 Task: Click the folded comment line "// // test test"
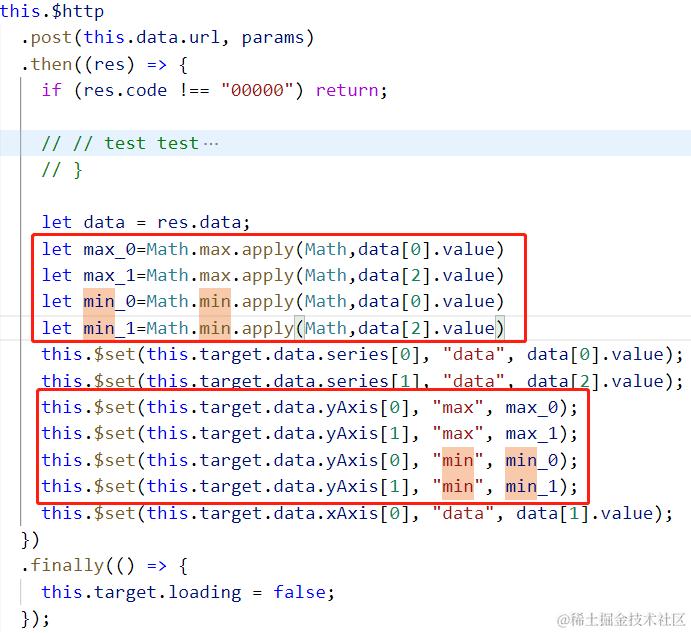(x=120, y=144)
